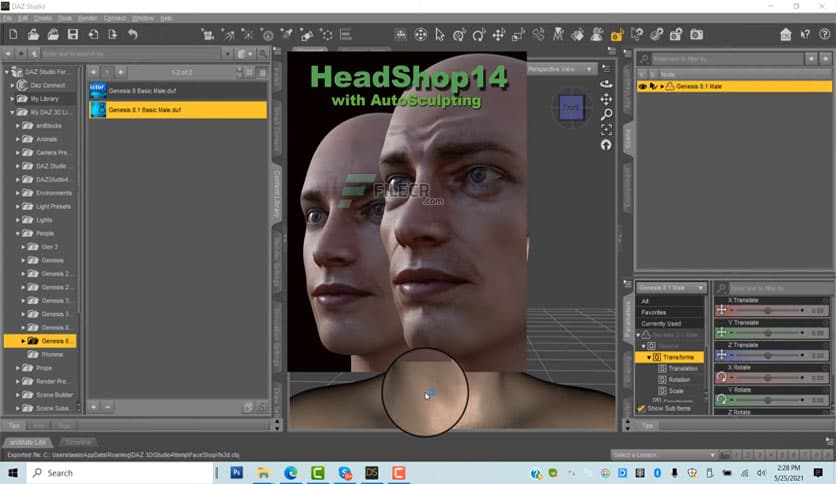
Task: Collapse the People folder node
Action: coord(18,233)
